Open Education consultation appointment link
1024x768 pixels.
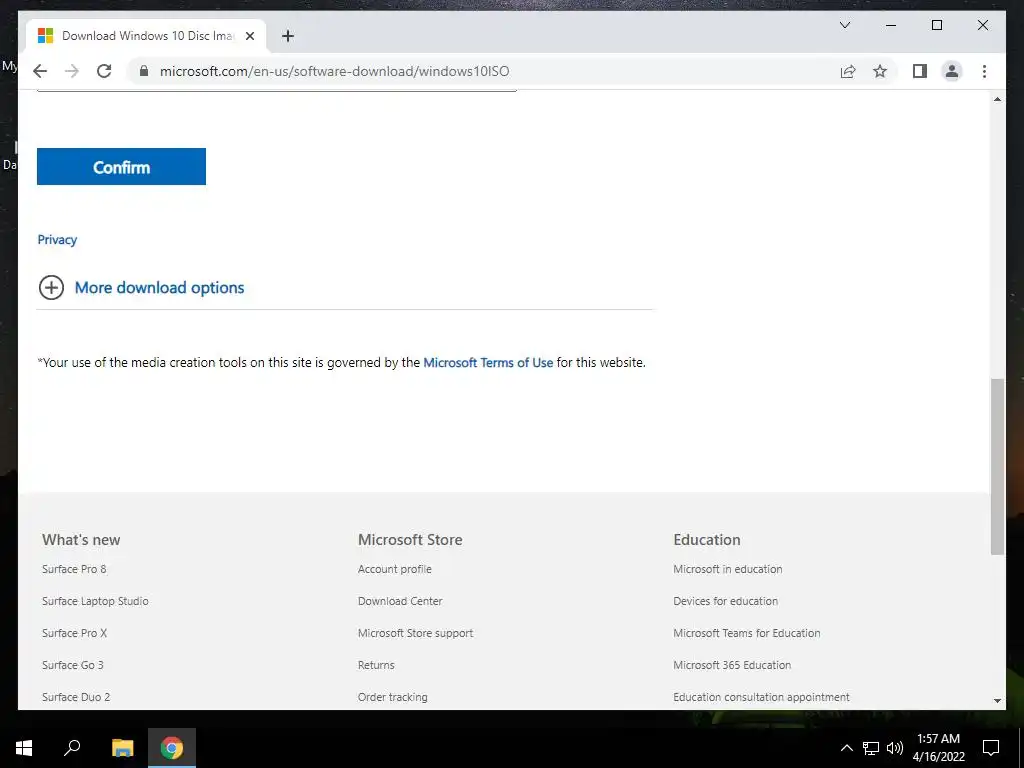coord(761,697)
